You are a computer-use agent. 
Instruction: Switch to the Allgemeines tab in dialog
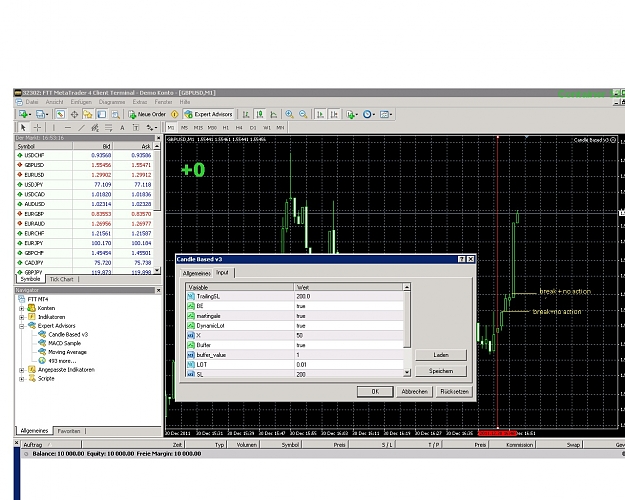point(196,273)
